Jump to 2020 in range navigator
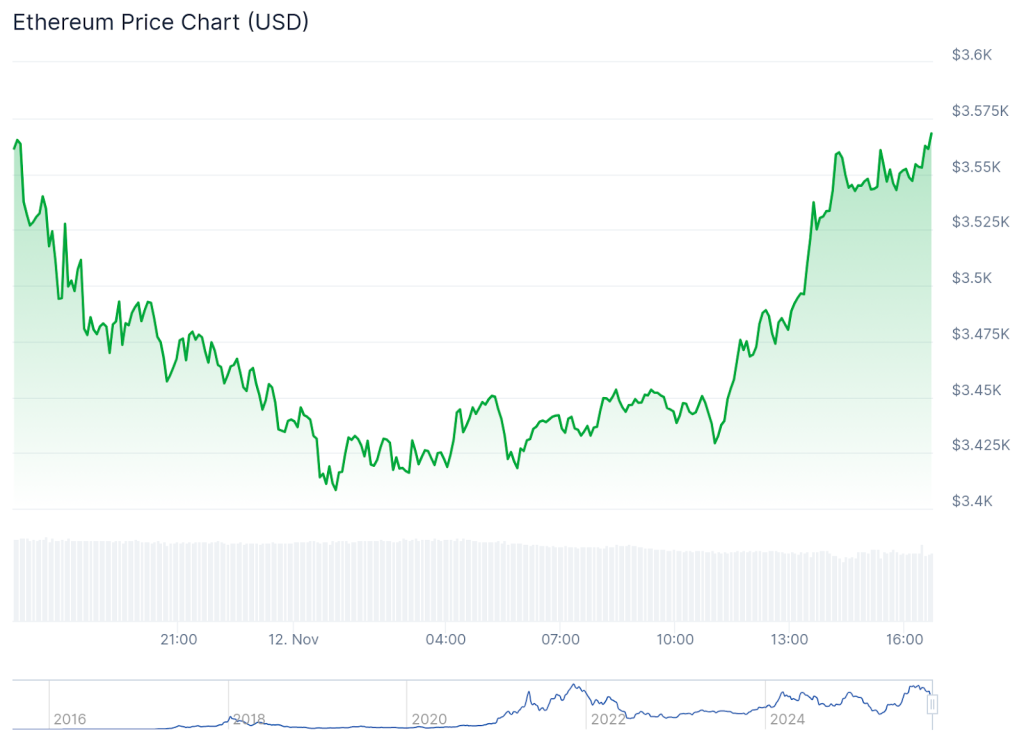This screenshot has width=1024, height=748. pyautogui.click(x=429, y=719)
